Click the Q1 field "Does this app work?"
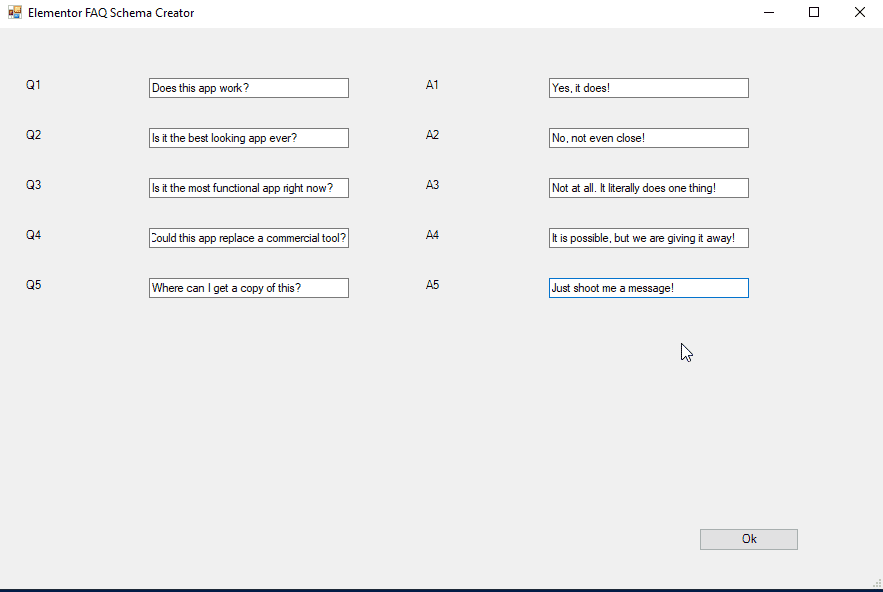883x592 pixels. point(248,88)
